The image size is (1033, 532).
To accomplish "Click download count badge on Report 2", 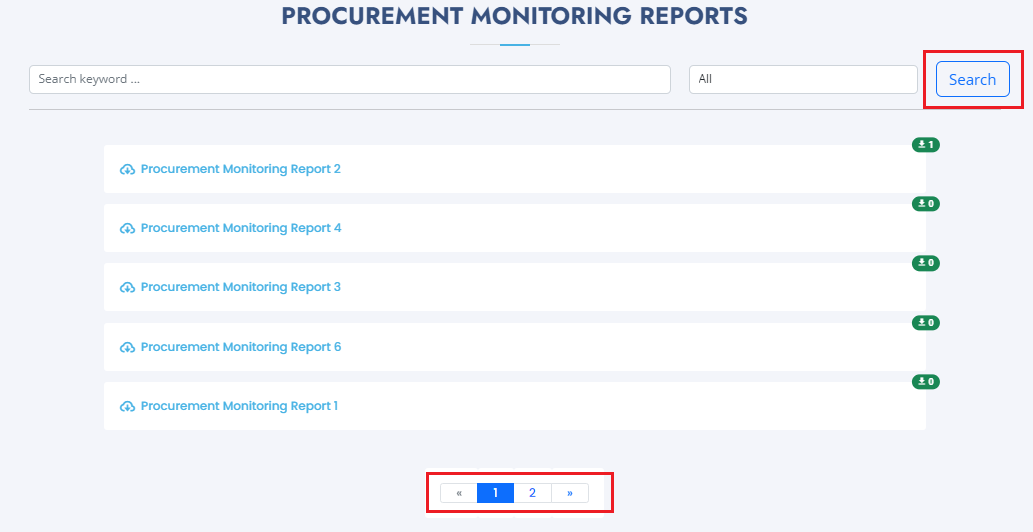I will 926,145.
